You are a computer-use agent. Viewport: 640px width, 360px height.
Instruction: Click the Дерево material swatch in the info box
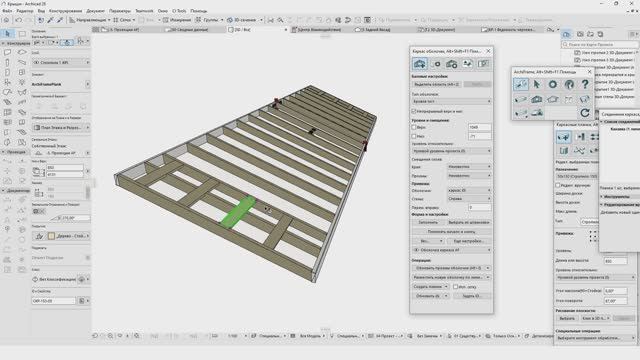coord(52,236)
